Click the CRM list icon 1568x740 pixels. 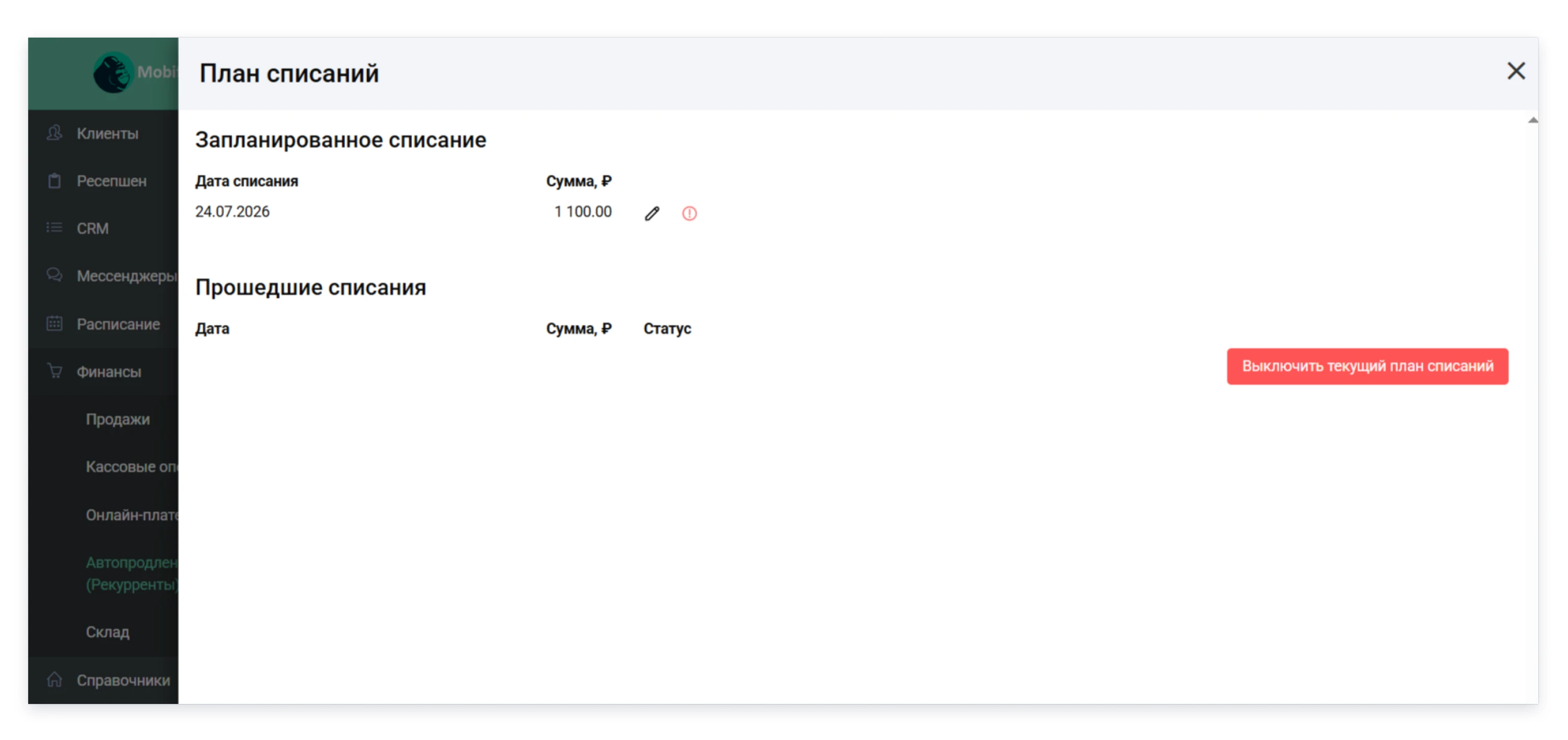tap(54, 228)
